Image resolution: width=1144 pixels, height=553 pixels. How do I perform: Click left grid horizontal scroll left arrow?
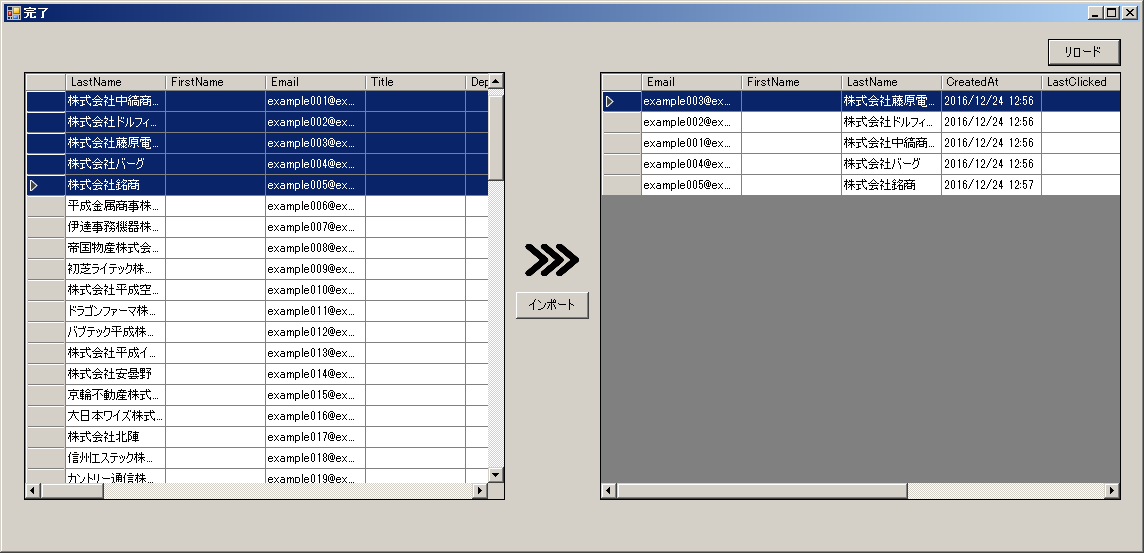pyautogui.click(x=33, y=491)
